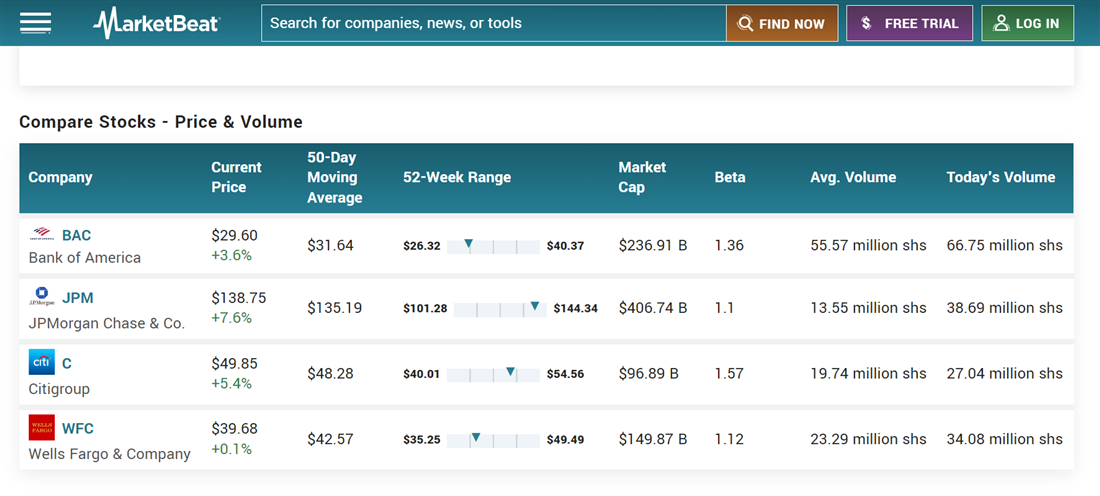The image size is (1100, 496).
Task: Click the Market Cap column header
Action: [x=642, y=177]
